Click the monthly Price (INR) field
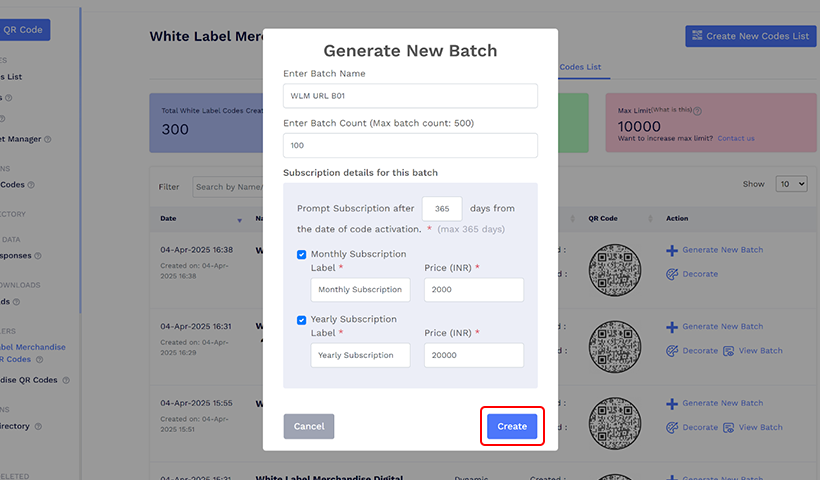Viewport: 820px width, 480px height. 474,290
